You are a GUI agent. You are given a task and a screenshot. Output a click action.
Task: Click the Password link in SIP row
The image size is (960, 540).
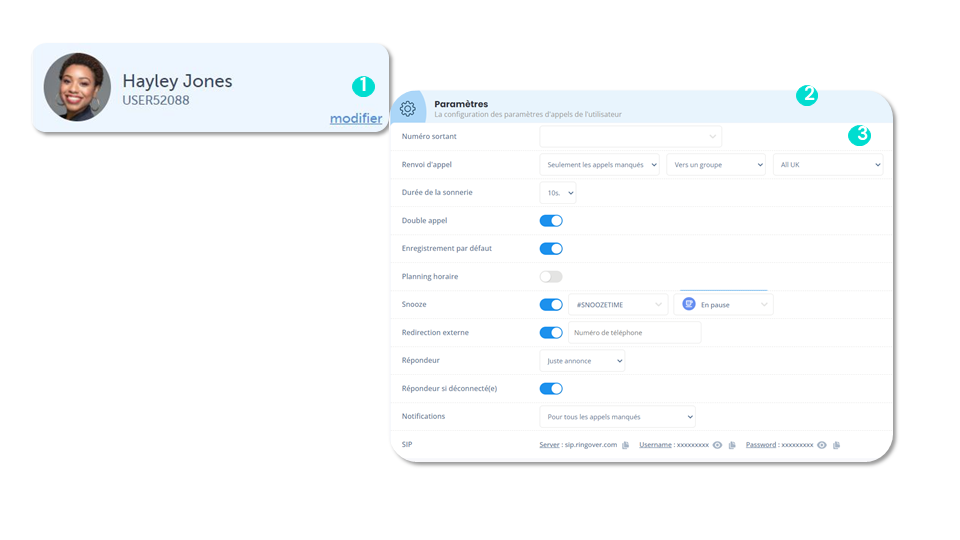point(760,445)
